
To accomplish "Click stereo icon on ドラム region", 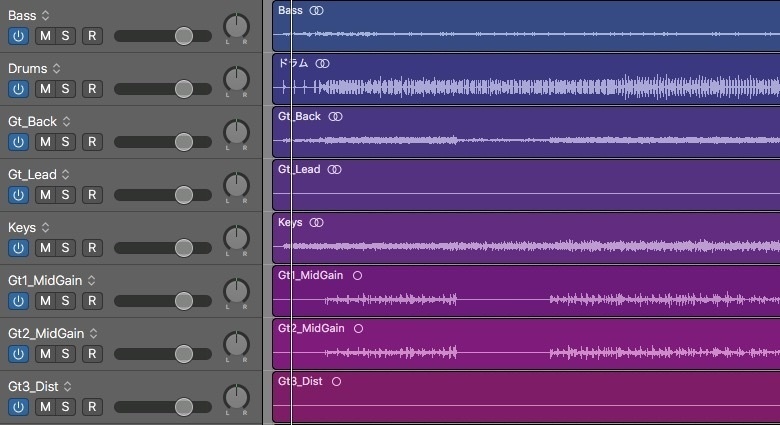I will coord(322,64).
